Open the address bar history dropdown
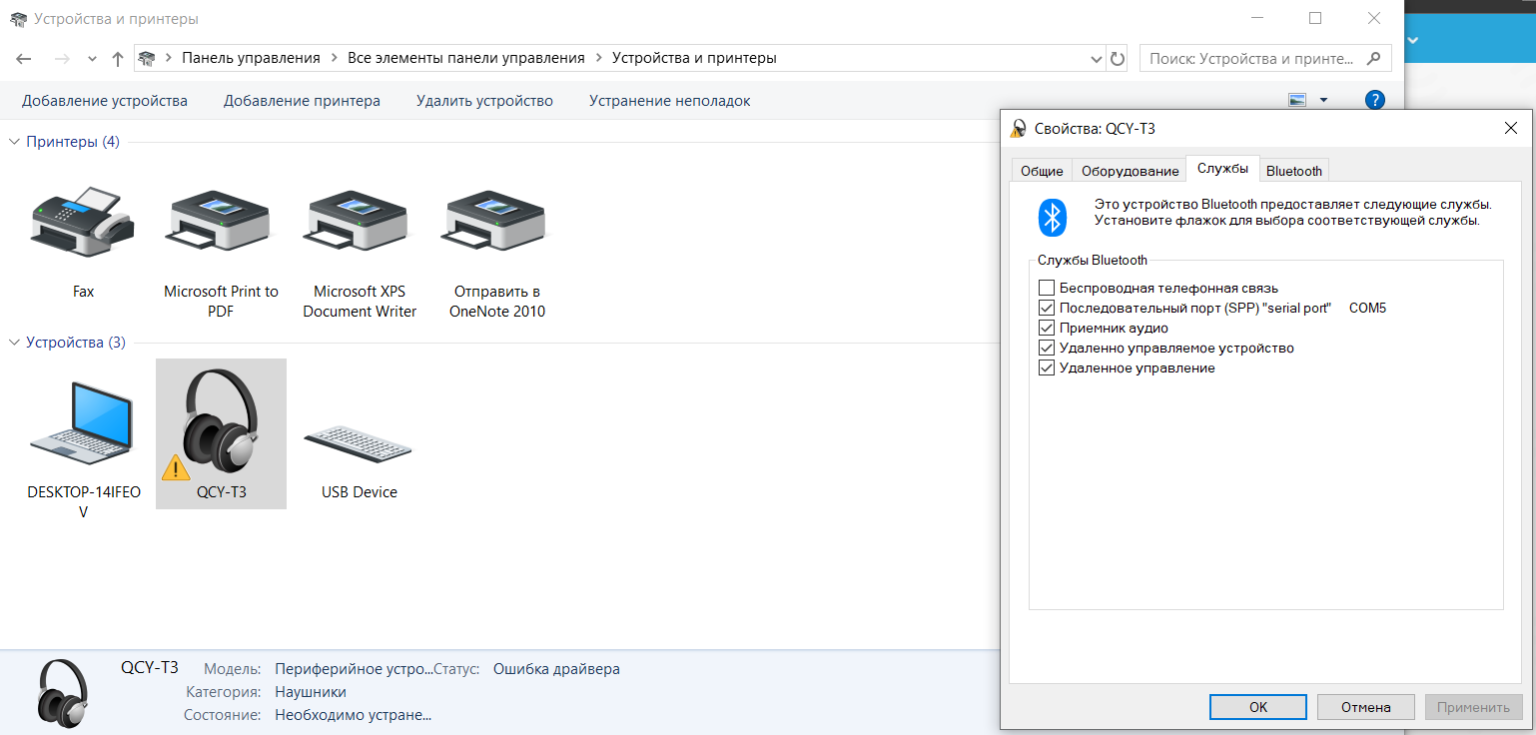This screenshot has height=735, width=1536. tap(1096, 59)
